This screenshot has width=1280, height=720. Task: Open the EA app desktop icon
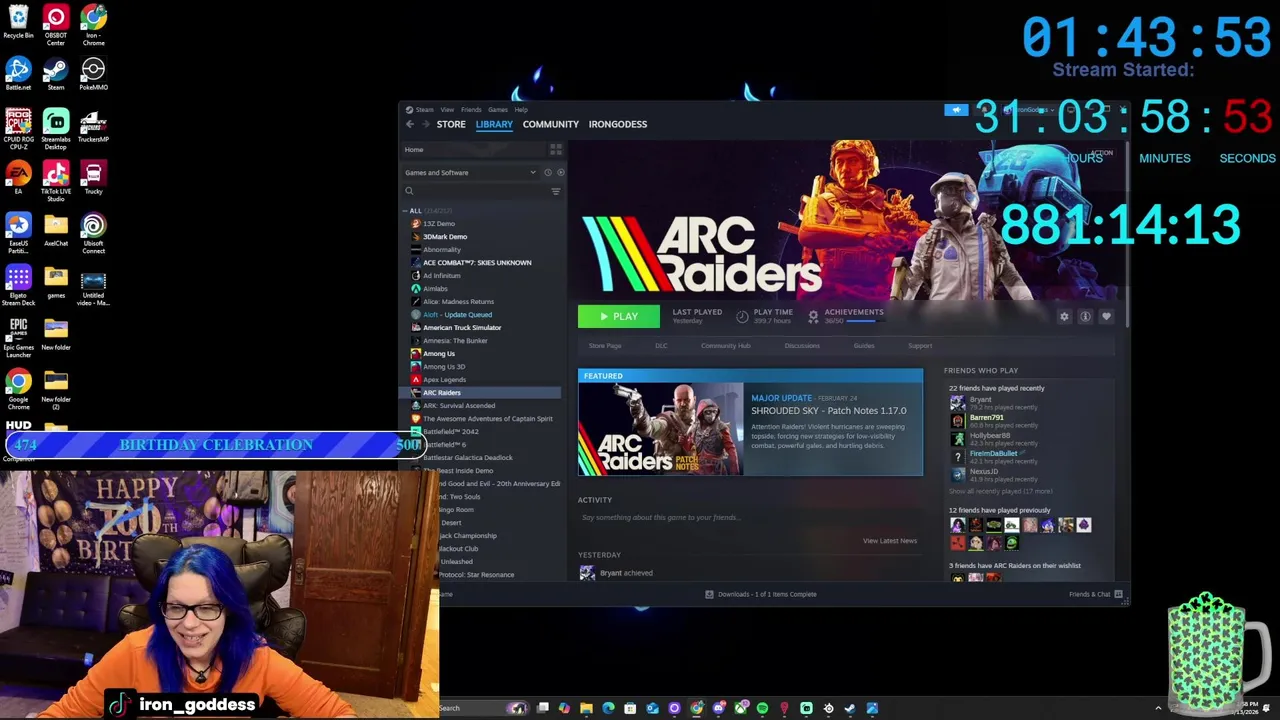pos(18,178)
